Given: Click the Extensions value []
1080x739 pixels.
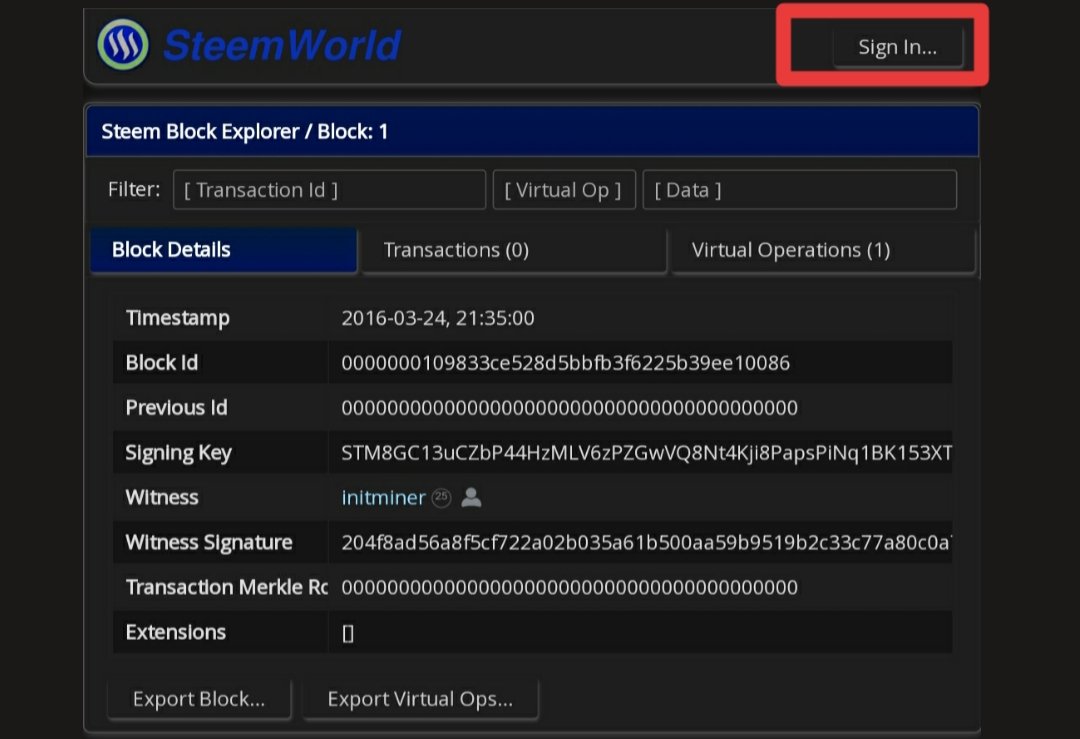Looking at the screenshot, I should tap(348, 633).
